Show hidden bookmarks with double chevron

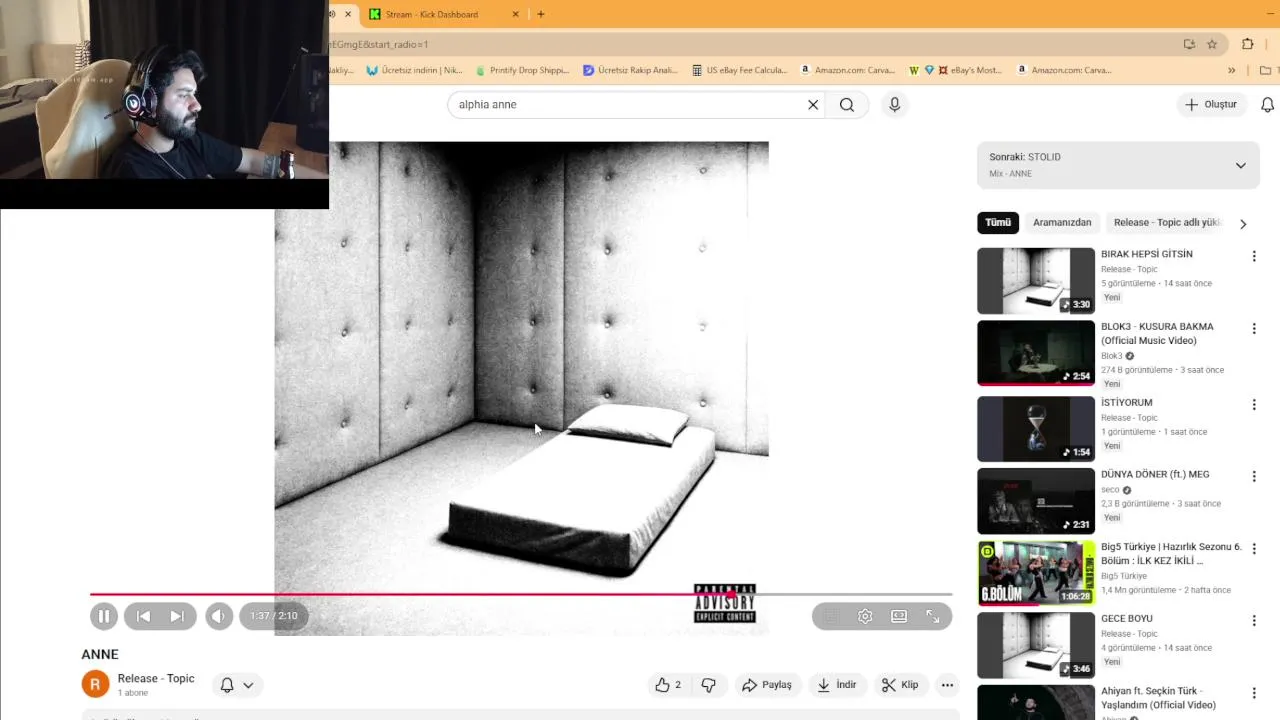point(1231,70)
